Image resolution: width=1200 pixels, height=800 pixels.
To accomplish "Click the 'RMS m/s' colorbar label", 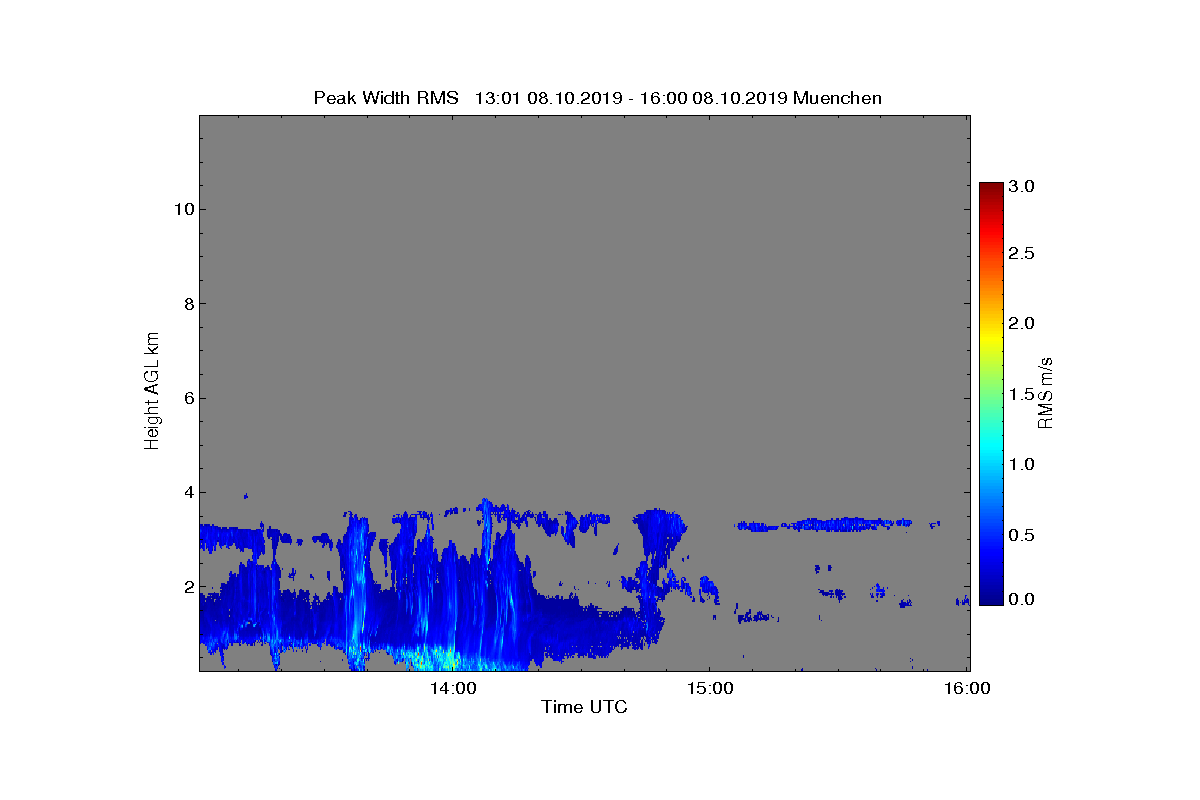I will click(x=1046, y=392).
